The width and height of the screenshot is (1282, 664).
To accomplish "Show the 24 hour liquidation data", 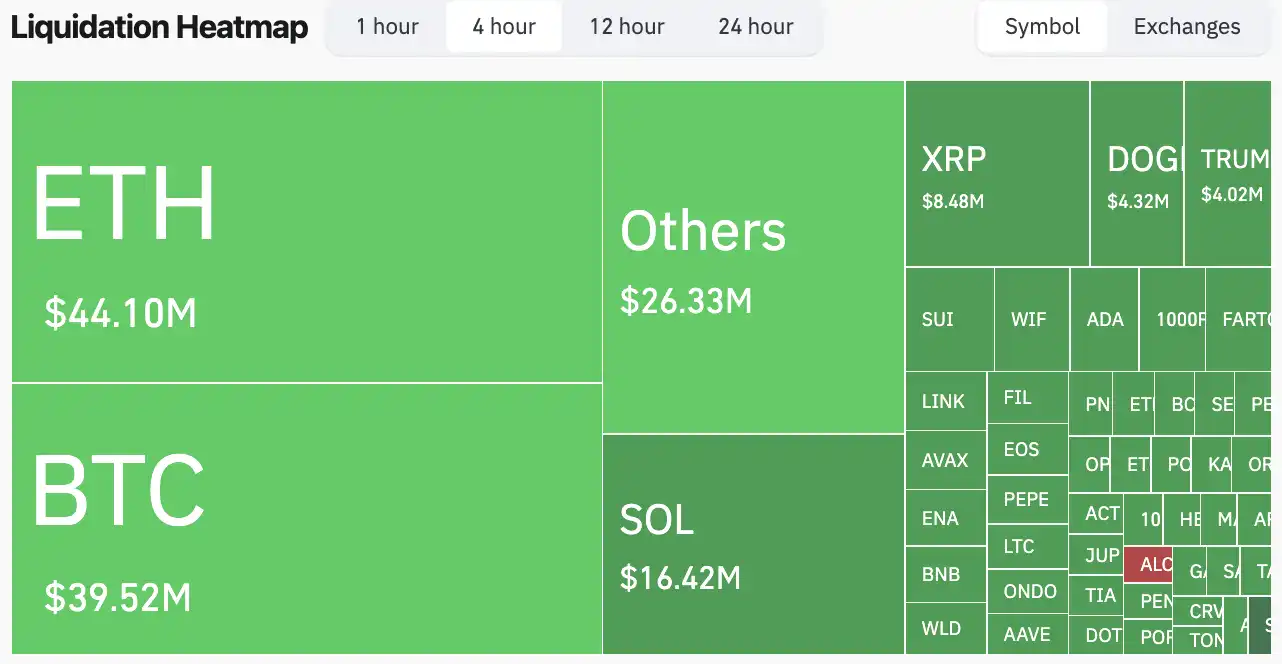I will tap(756, 27).
